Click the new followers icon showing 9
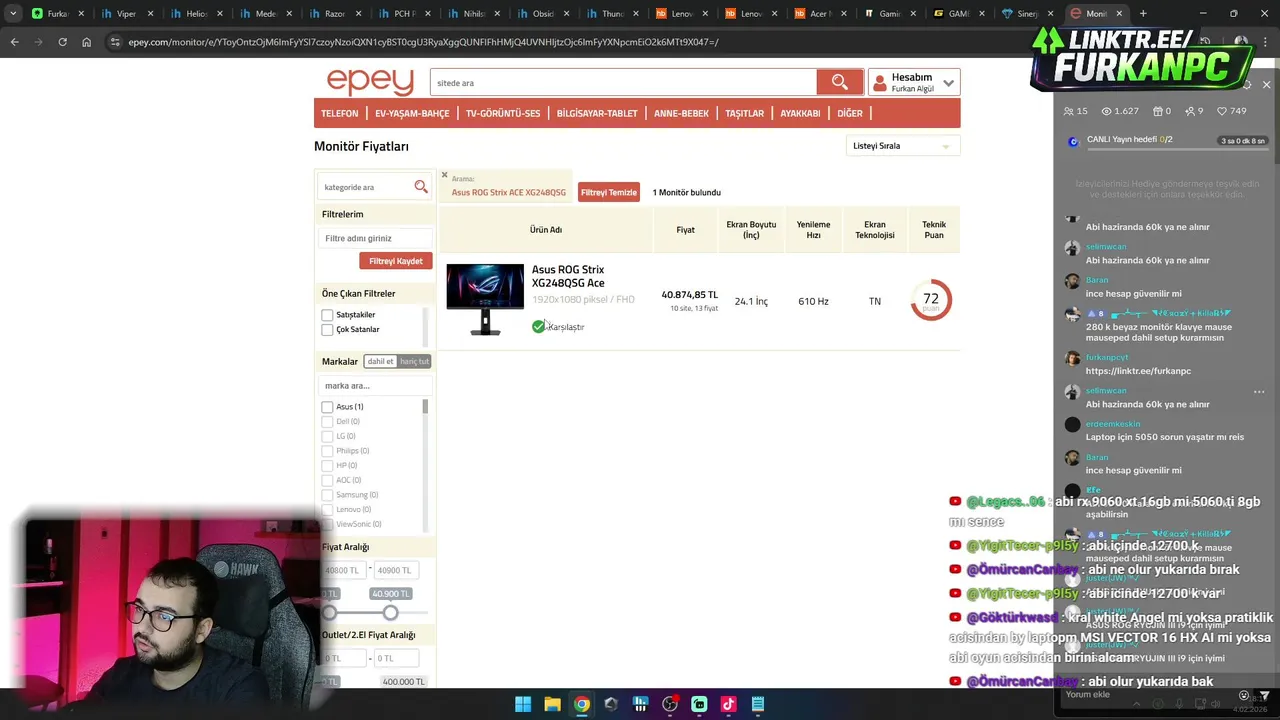Screen dimensions: 1280x720 1189,111
